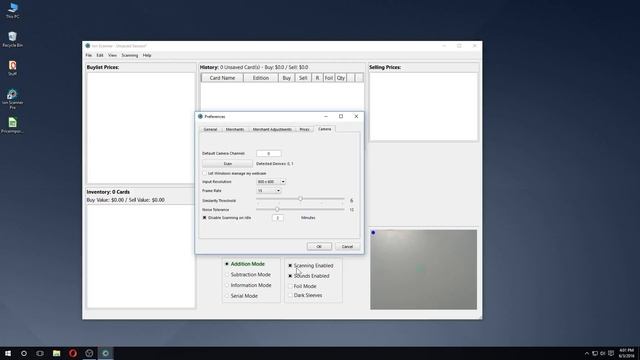Open the red PDF icon on desktop
640x360 pixels.
(x=13, y=68)
